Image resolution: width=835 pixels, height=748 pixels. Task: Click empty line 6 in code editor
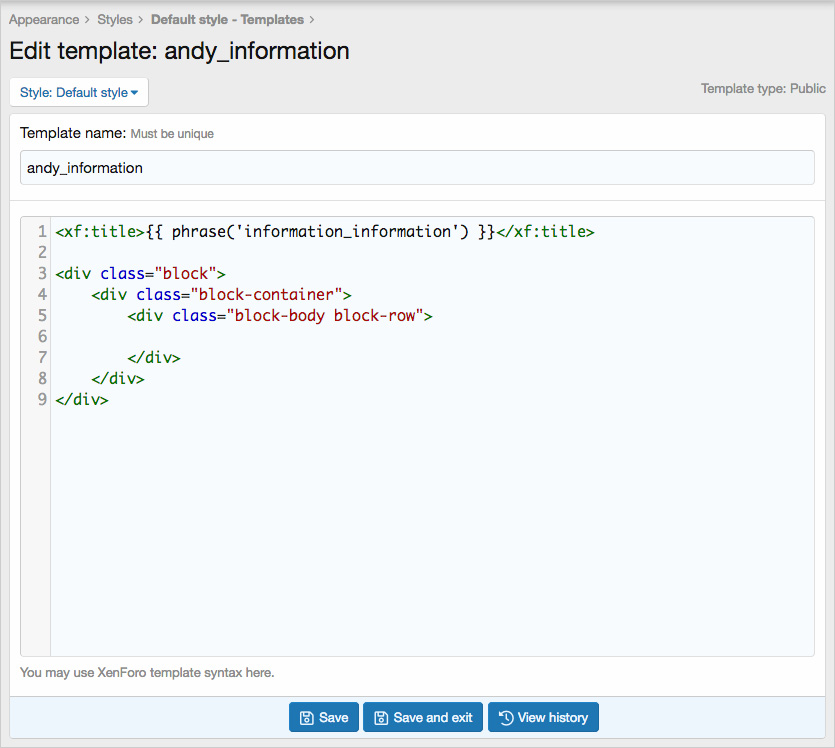click(300, 337)
